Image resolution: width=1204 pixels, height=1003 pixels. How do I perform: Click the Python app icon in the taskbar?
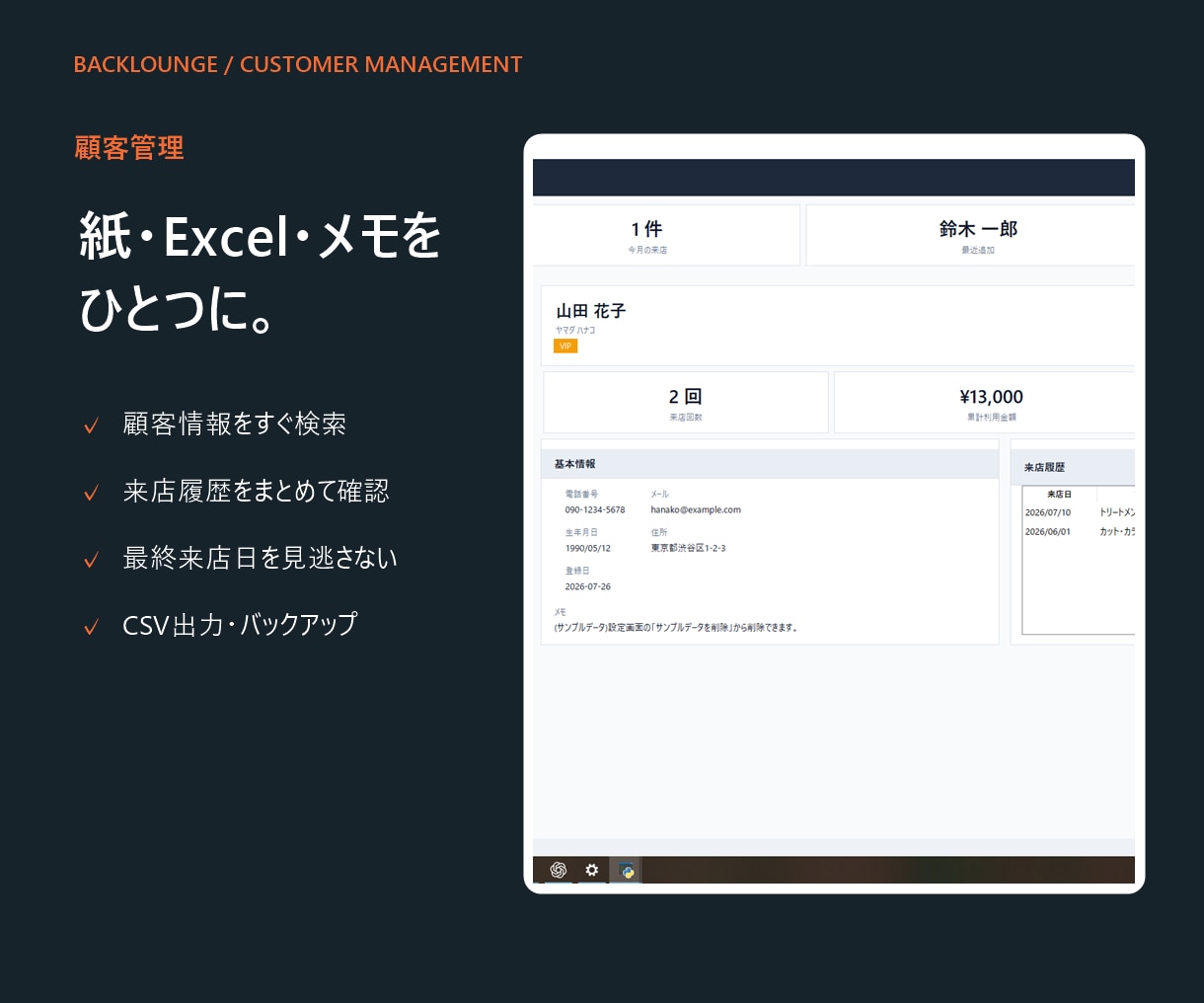tap(626, 870)
